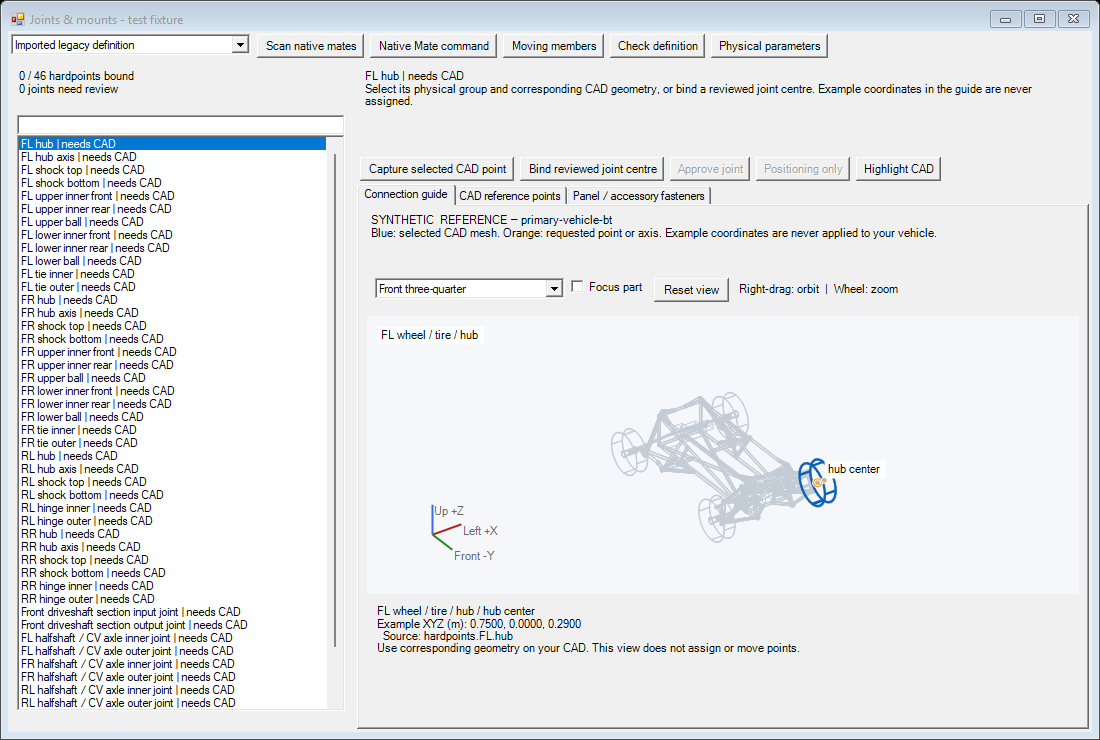The image size is (1100, 740).
Task: Select 'FR tie inner | needs CAD' row
Action: (x=172, y=430)
